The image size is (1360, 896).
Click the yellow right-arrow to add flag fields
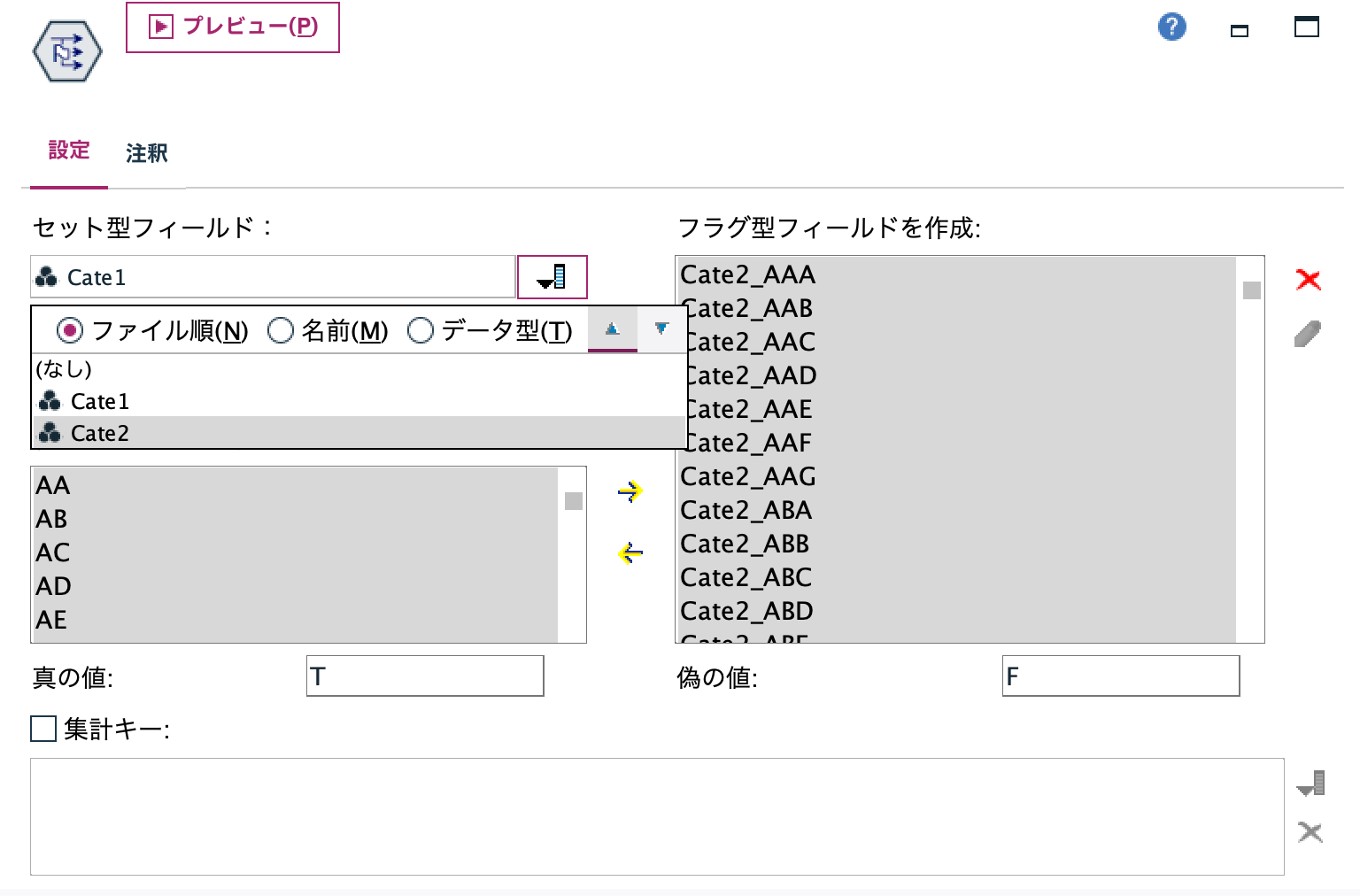629,492
